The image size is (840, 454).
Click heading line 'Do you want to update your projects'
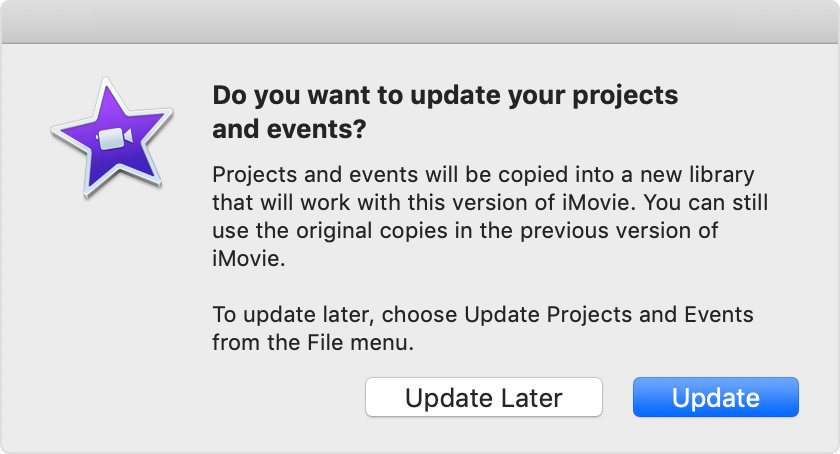(445, 95)
